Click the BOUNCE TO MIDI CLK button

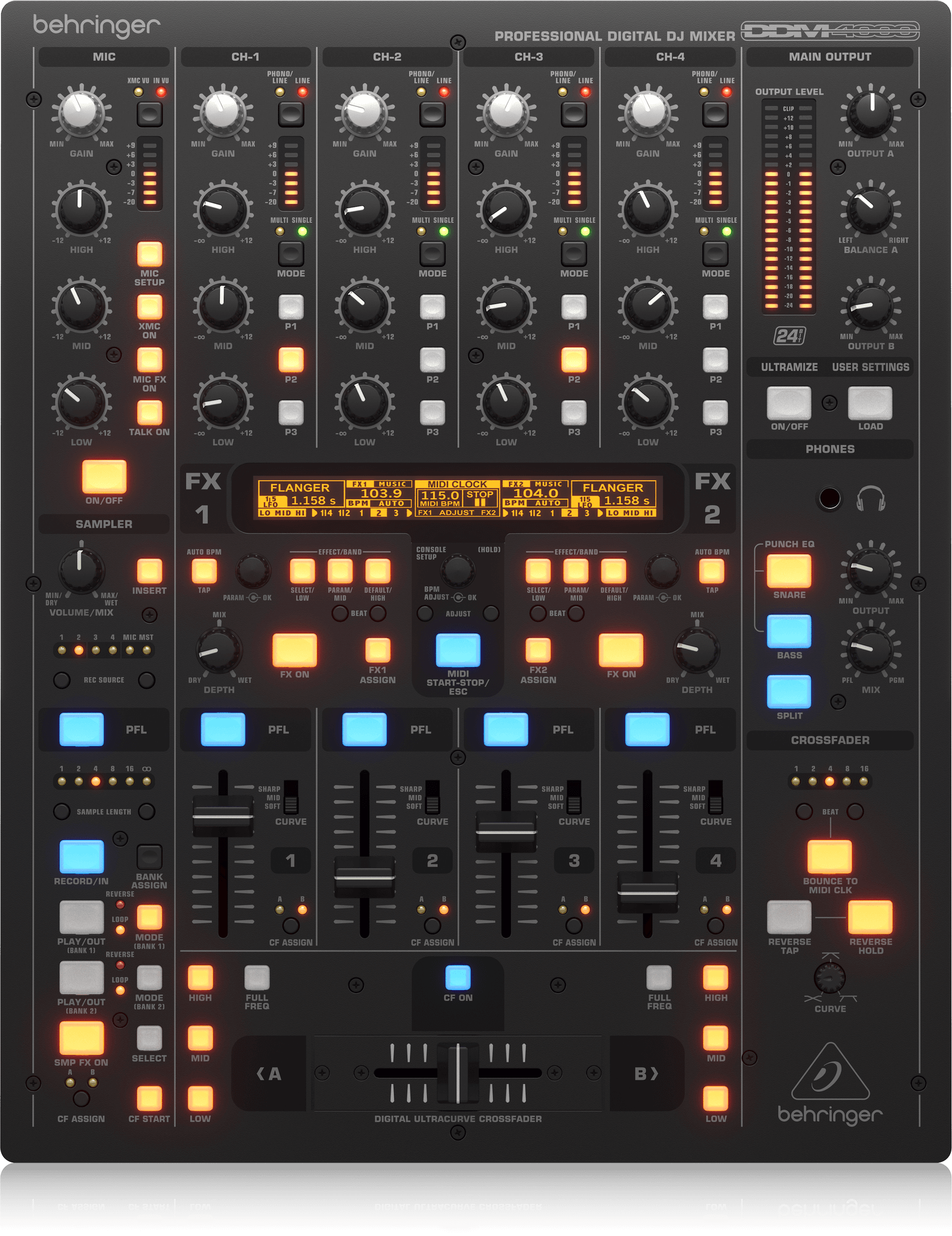point(830,857)
